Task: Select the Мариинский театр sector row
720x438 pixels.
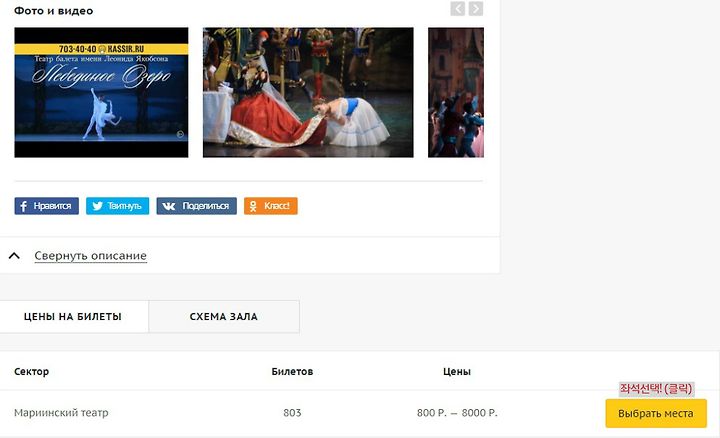Action: tap(360, 413)
